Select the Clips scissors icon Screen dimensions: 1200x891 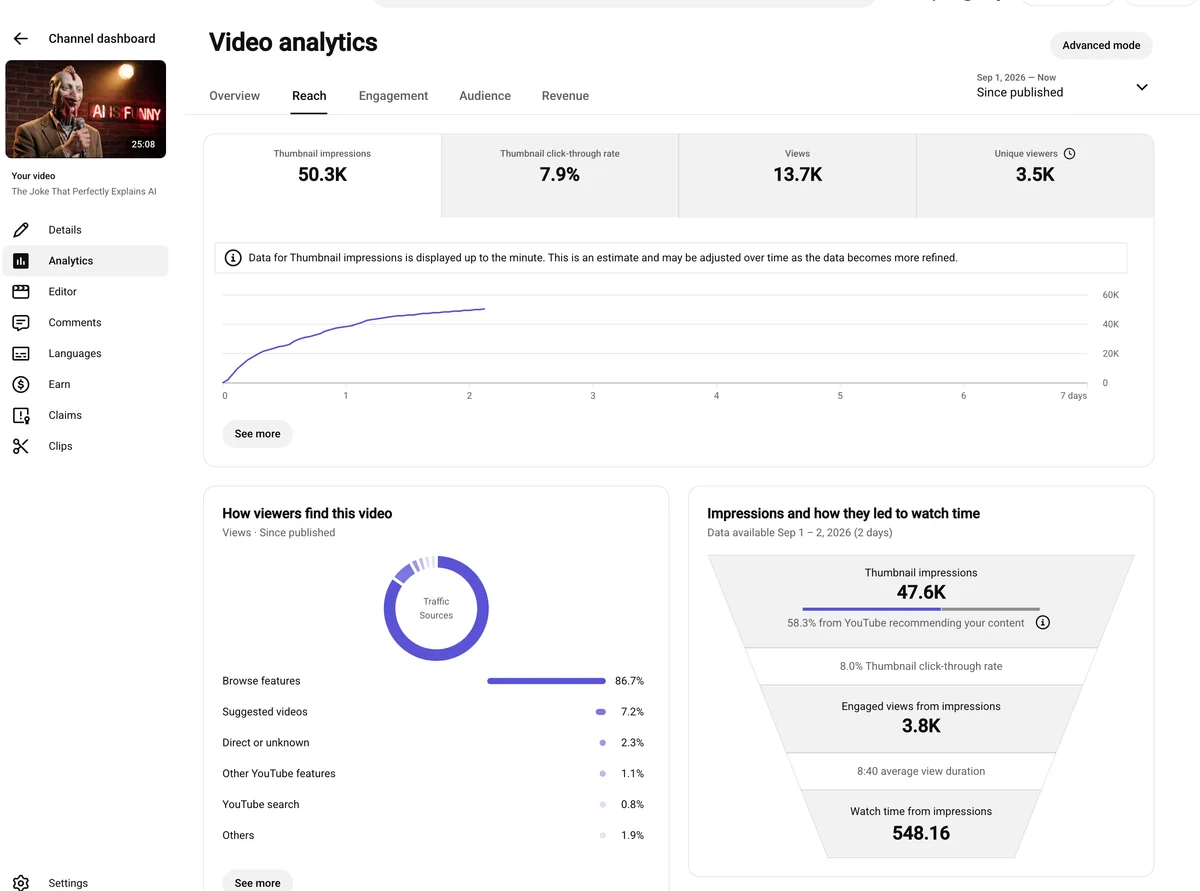[x=21, y=447]
